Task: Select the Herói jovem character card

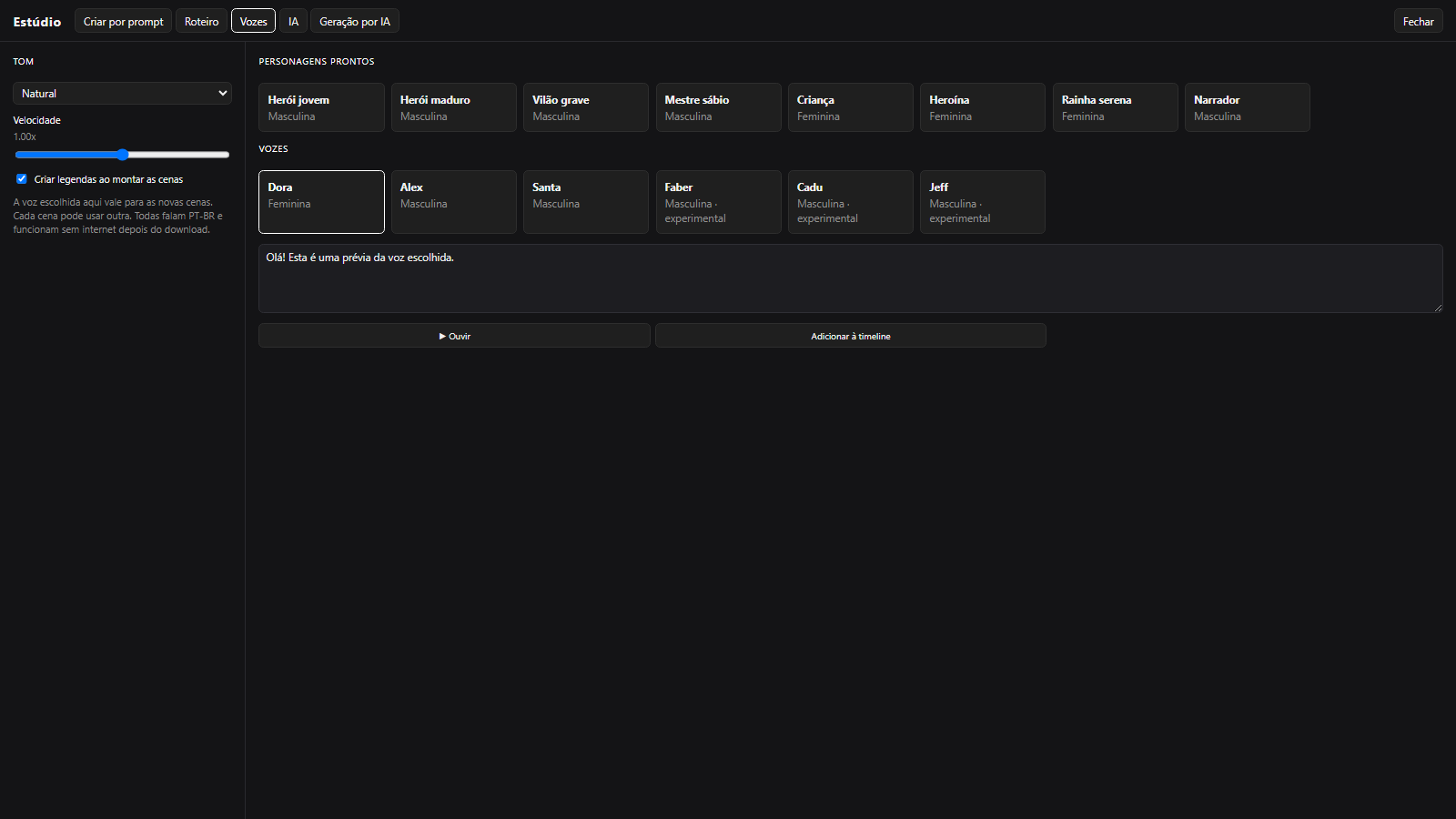Action: pos(321,107)
